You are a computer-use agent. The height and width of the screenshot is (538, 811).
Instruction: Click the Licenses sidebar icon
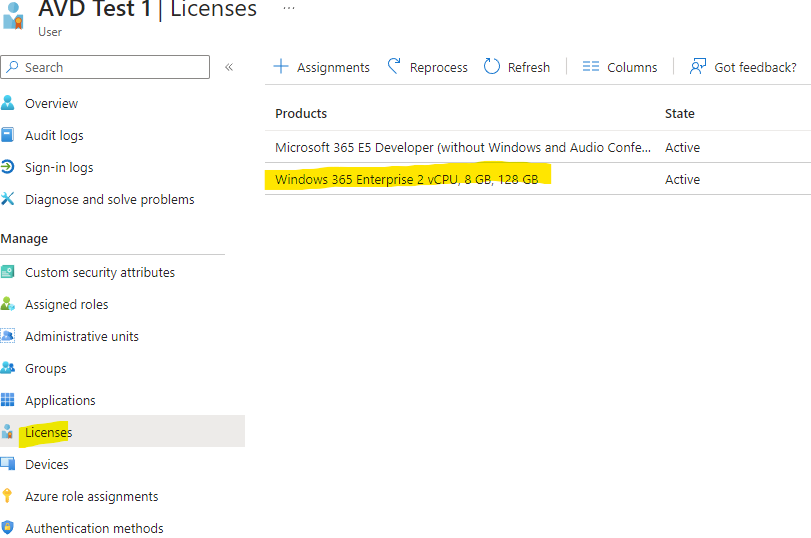tap(7, 431)
